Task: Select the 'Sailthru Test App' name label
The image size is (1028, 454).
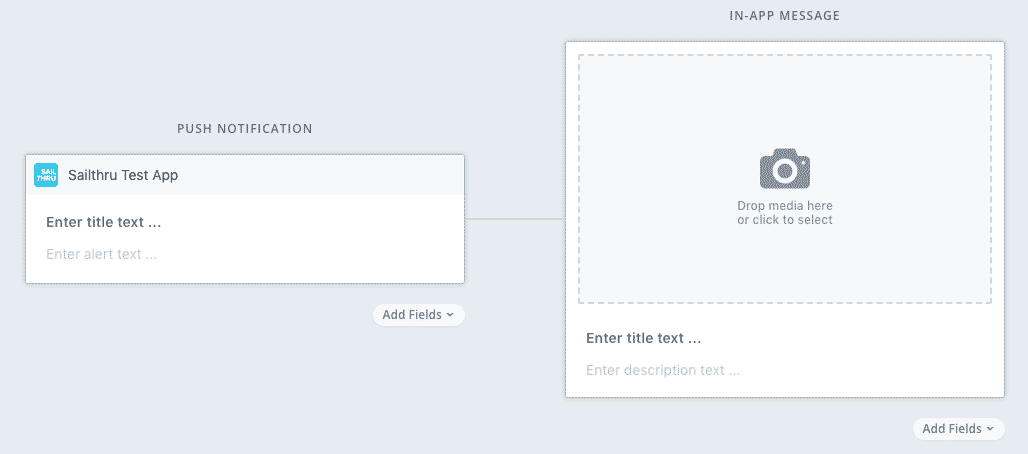Action: [123, 175]
